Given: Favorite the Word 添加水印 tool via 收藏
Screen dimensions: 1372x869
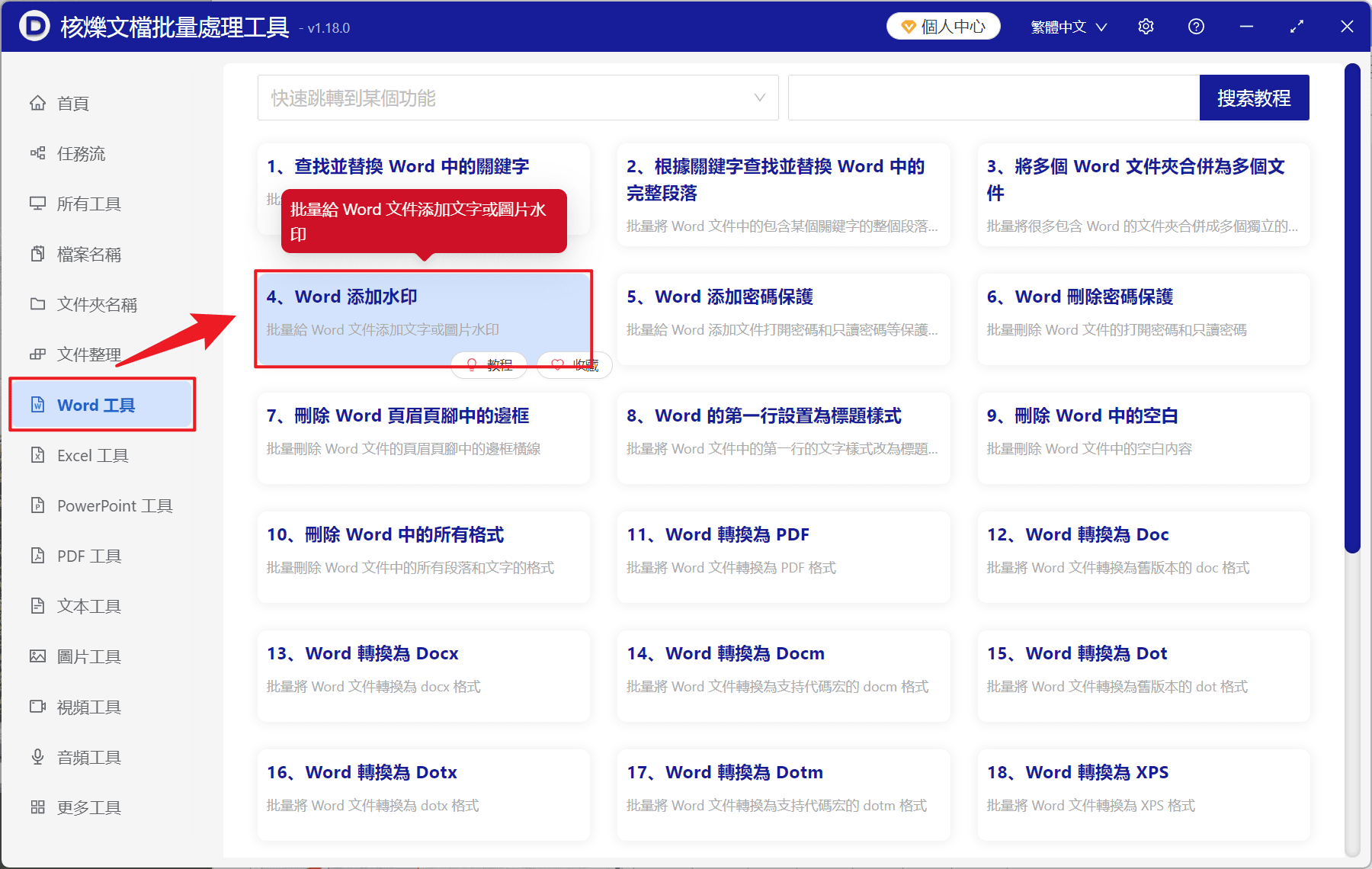Looking at the screenshot, I should click(574, 365).
